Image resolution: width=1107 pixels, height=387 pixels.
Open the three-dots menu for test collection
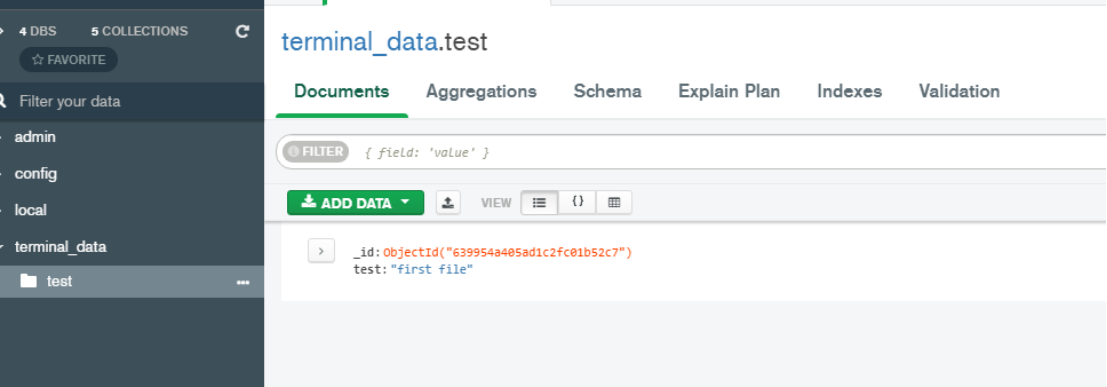pos(243,282)
